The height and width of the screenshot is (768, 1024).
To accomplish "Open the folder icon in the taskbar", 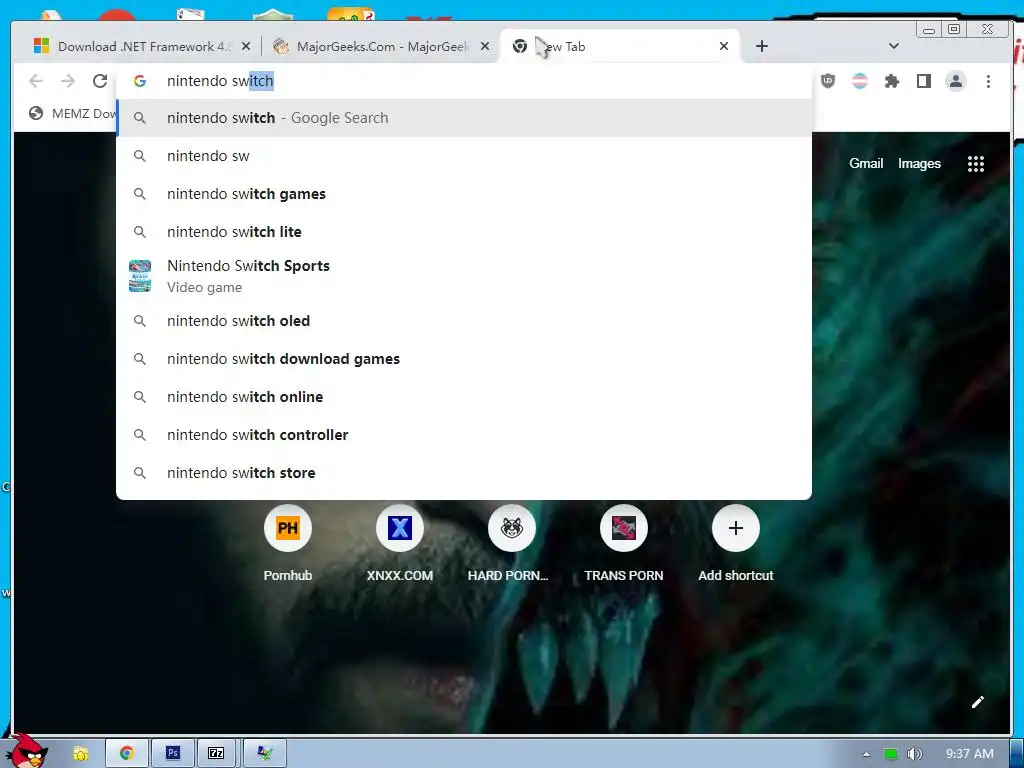I will tap(80, 754).
